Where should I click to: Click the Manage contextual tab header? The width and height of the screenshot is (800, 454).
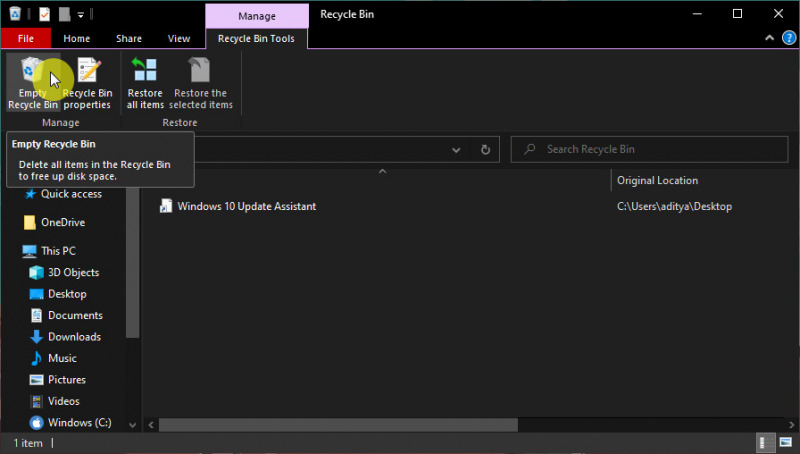pos(257,16)
